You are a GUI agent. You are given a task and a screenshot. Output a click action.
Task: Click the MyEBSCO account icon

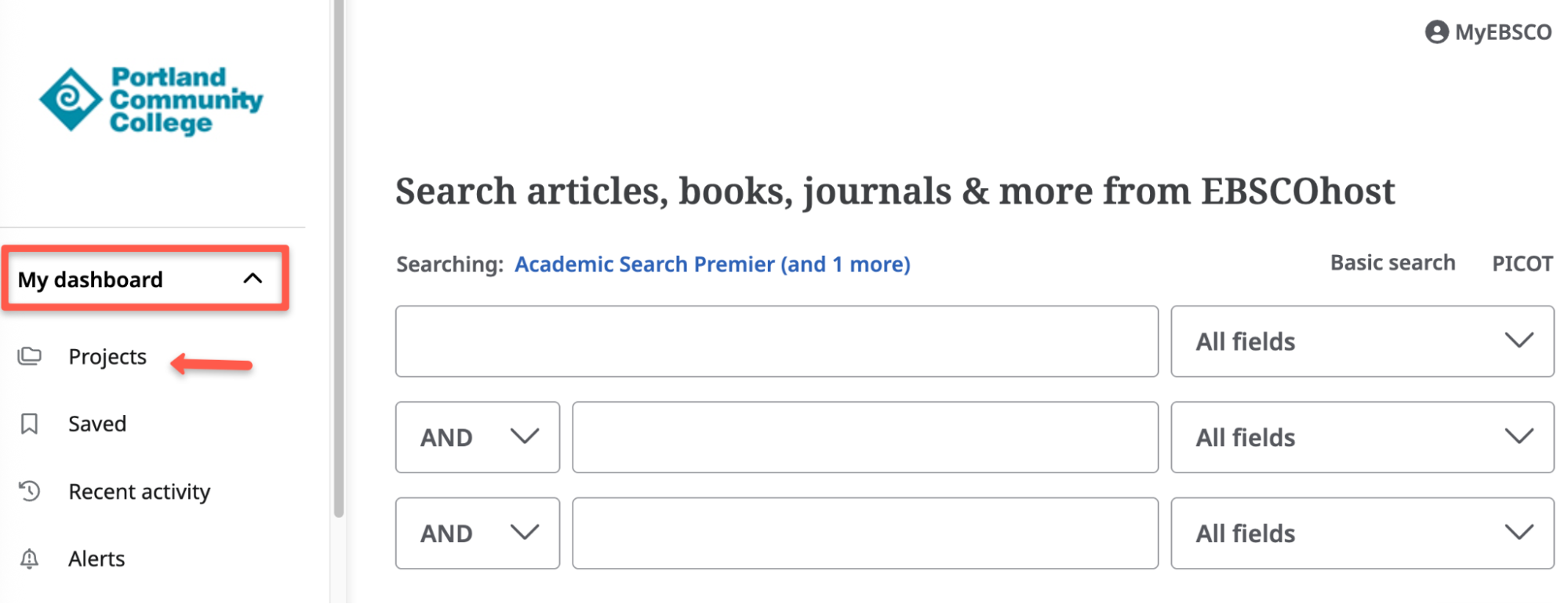(x=1438, y=31)
